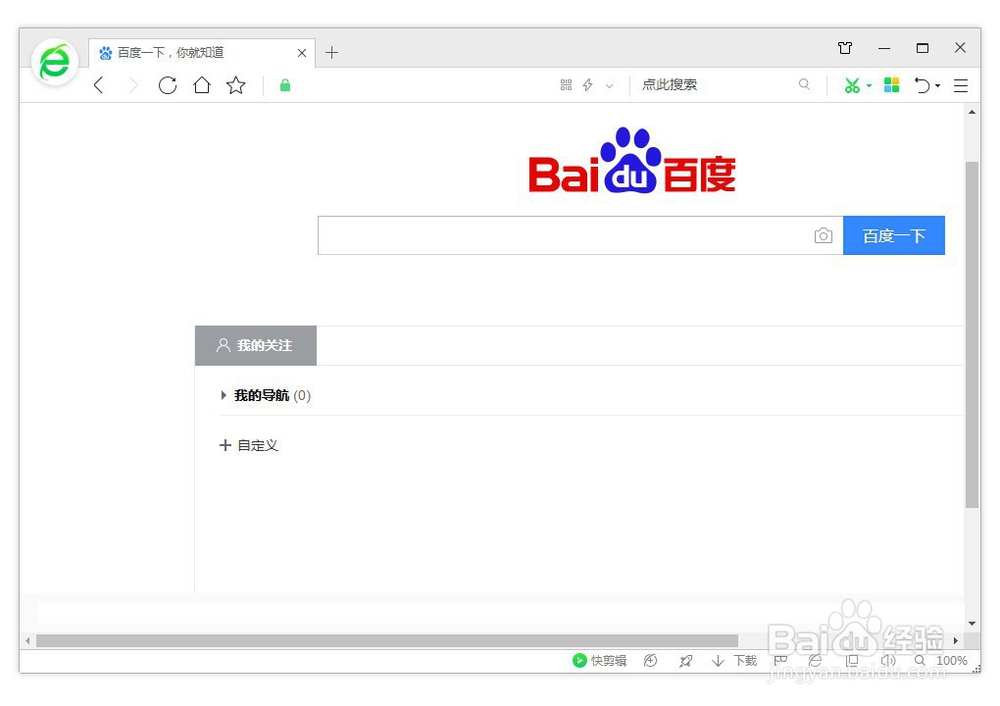The width and height of the screenshot is (1000, 706).
Task: Click the scroll up arrow
Action: pyautogui.click(x=972, y=112)
